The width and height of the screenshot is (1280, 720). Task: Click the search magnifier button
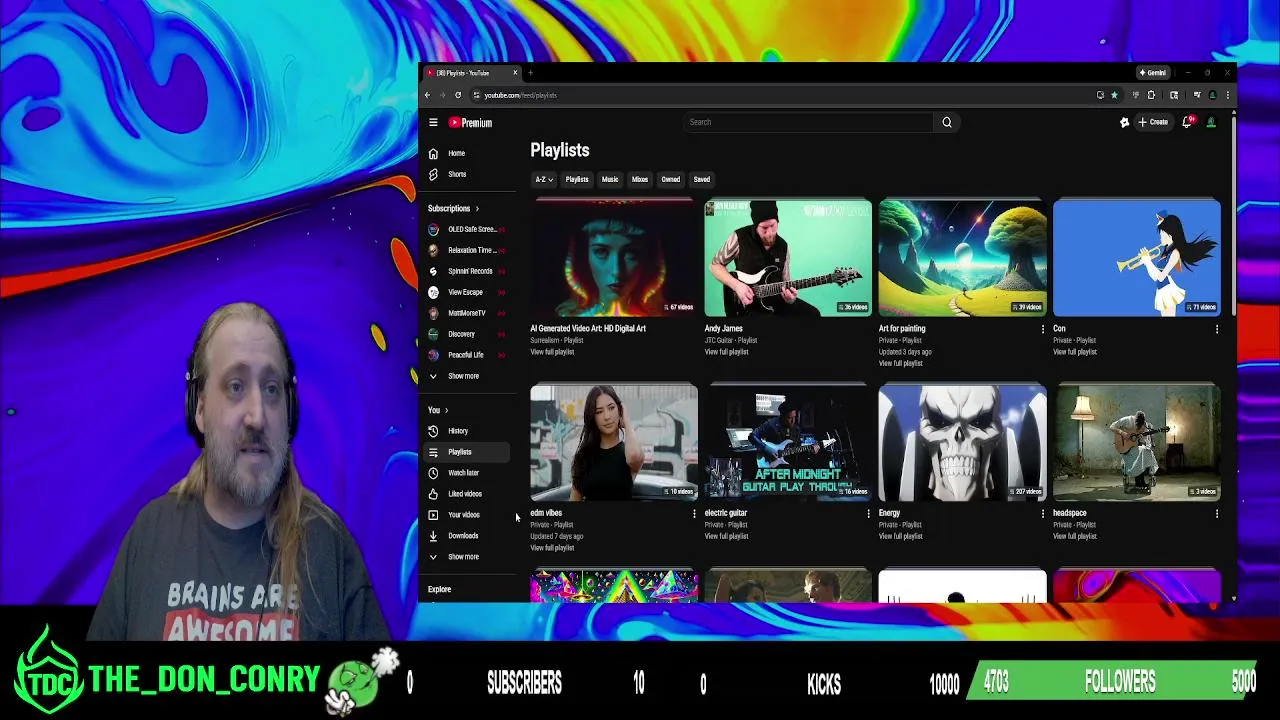[947, 122]
